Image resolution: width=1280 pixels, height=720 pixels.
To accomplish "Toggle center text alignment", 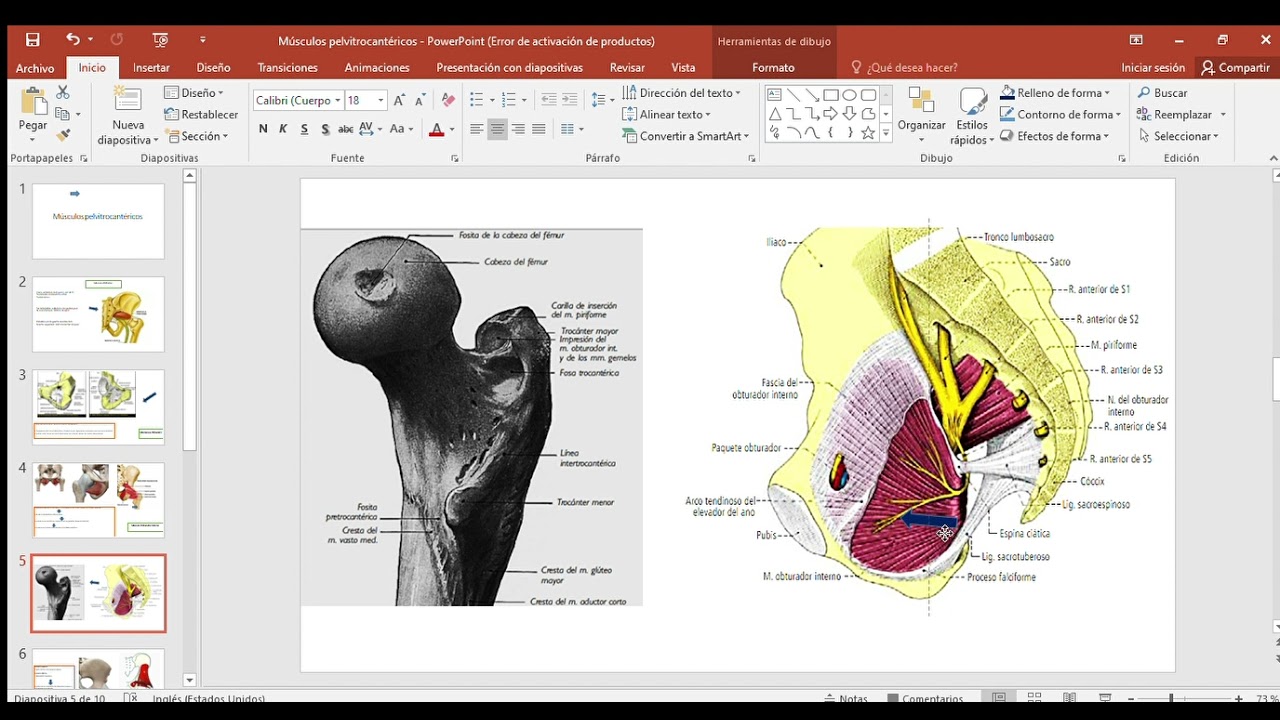I will [497, 129].
